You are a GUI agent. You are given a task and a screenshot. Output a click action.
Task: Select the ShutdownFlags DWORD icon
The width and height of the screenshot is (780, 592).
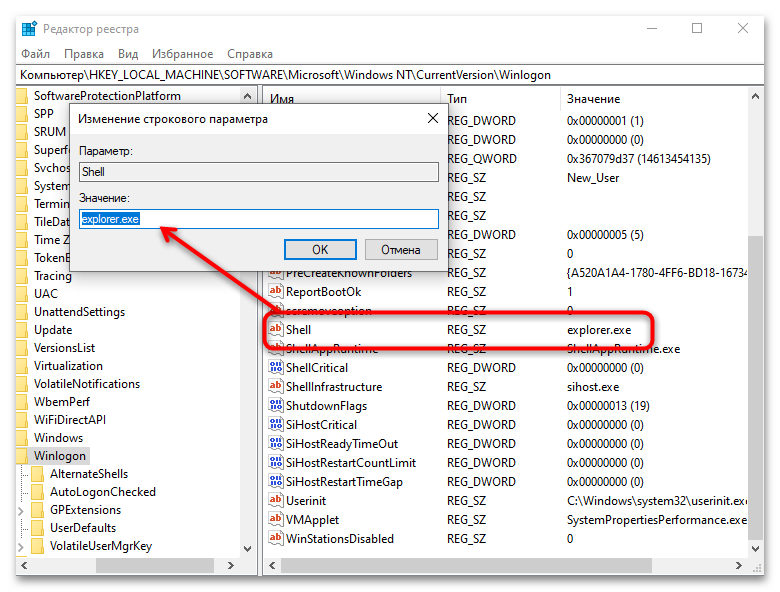[x=275, y=405]
